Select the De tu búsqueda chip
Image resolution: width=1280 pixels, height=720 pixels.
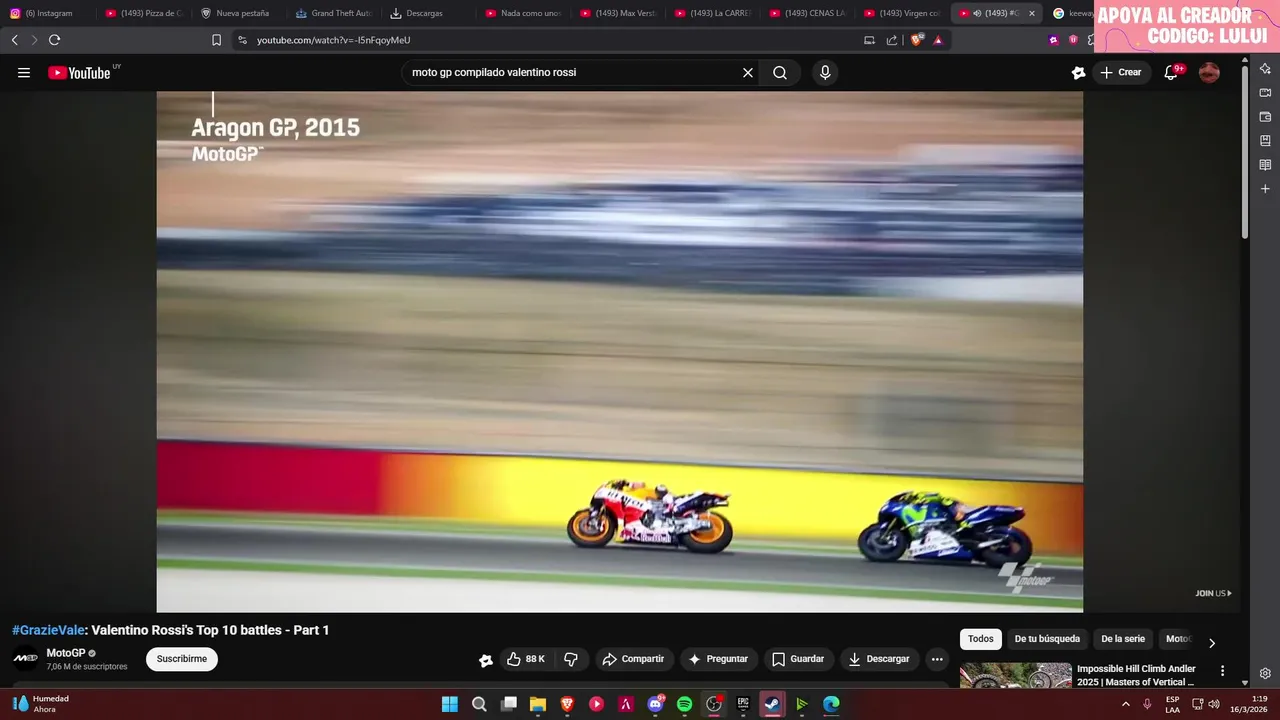coord(1047,639)
